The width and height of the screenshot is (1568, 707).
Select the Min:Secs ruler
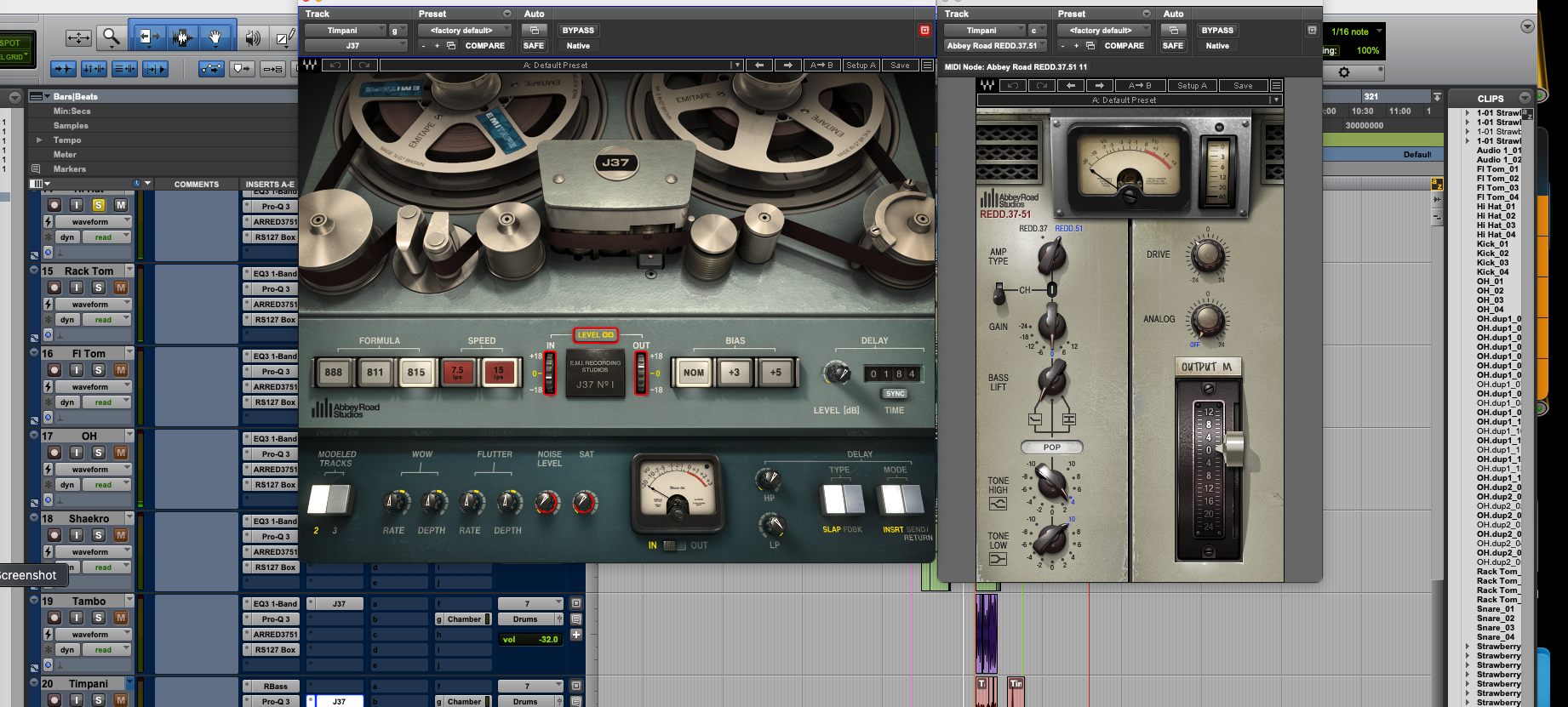72,111
